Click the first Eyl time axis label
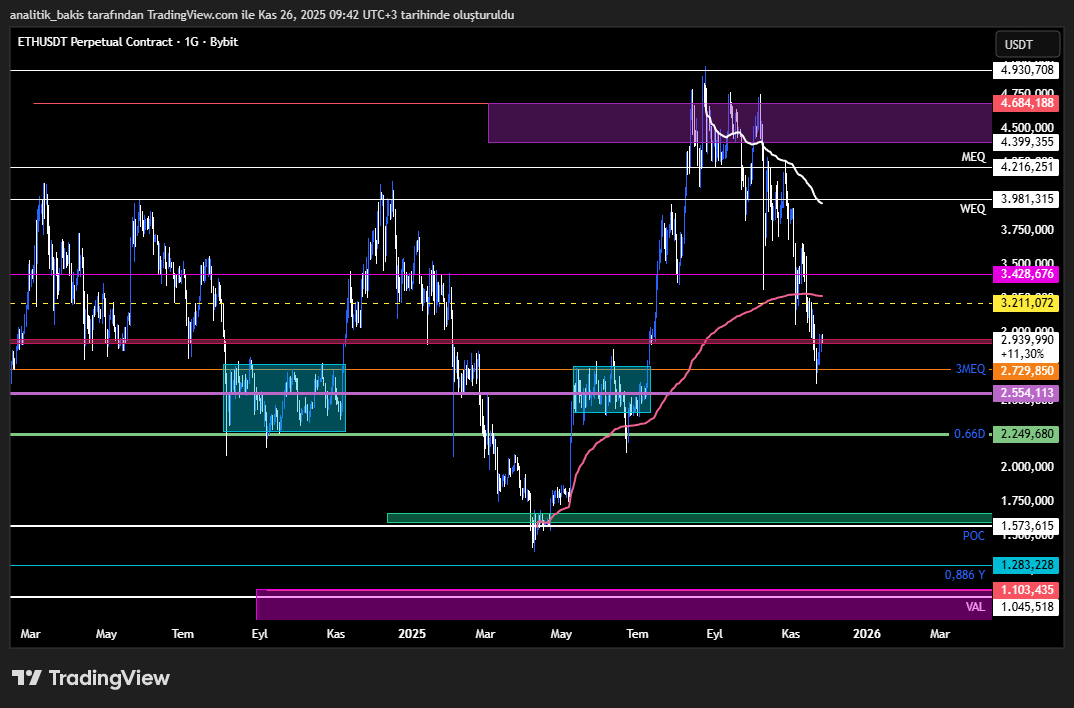1074x708 pixels. point(260,634)
